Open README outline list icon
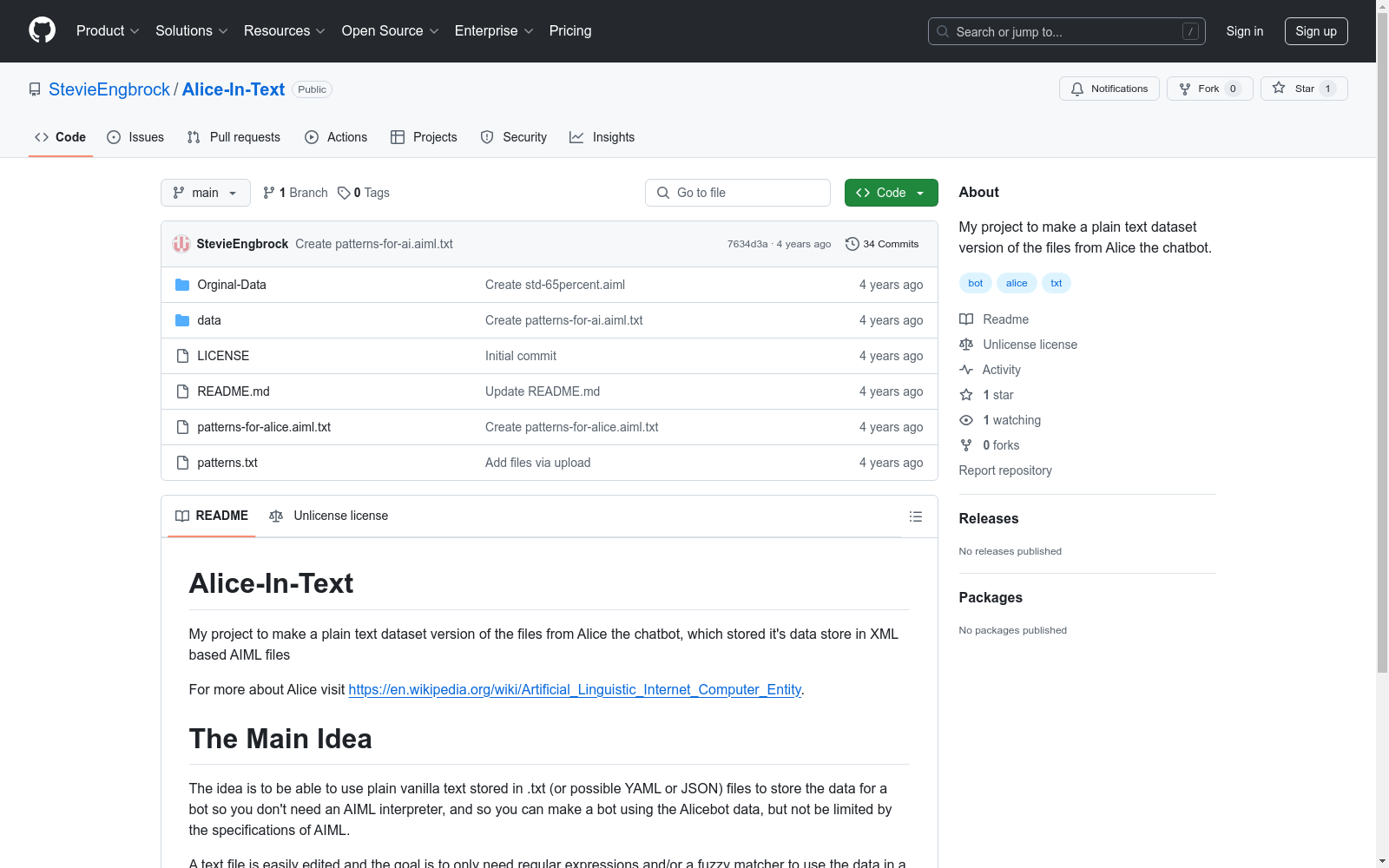This screenshot has height=868, width=1389. pos(915,516)
